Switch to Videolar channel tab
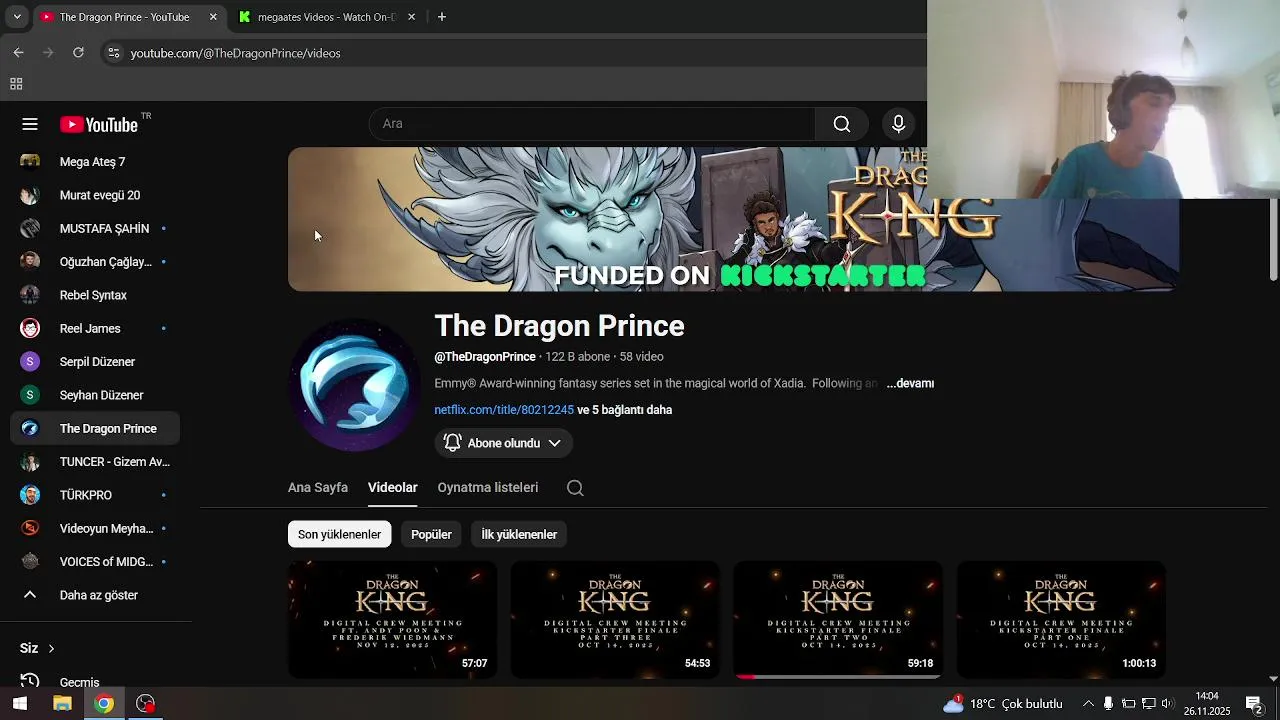 tap(392, 487)
